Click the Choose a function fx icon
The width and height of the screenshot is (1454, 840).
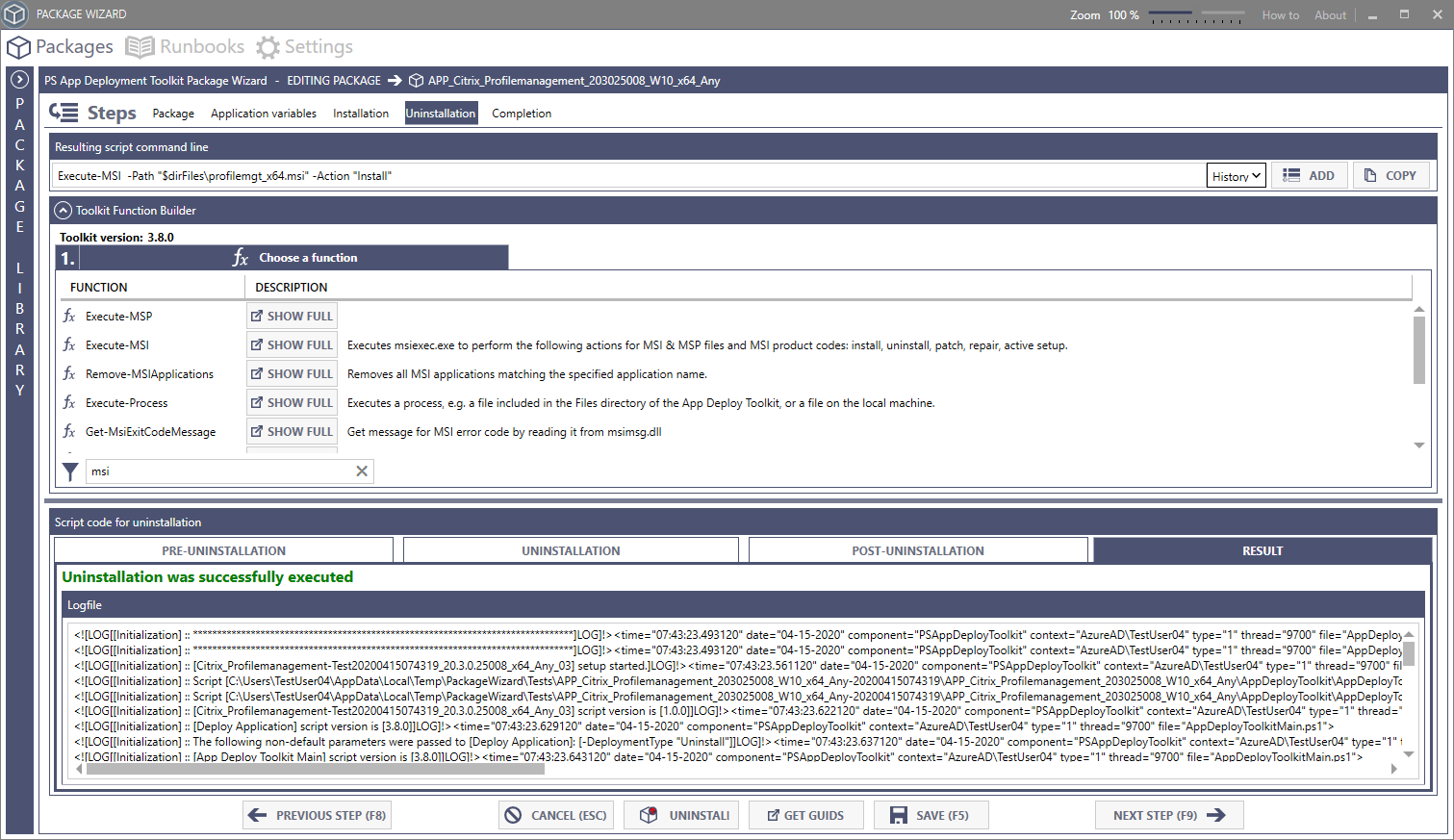coord(241,258)
